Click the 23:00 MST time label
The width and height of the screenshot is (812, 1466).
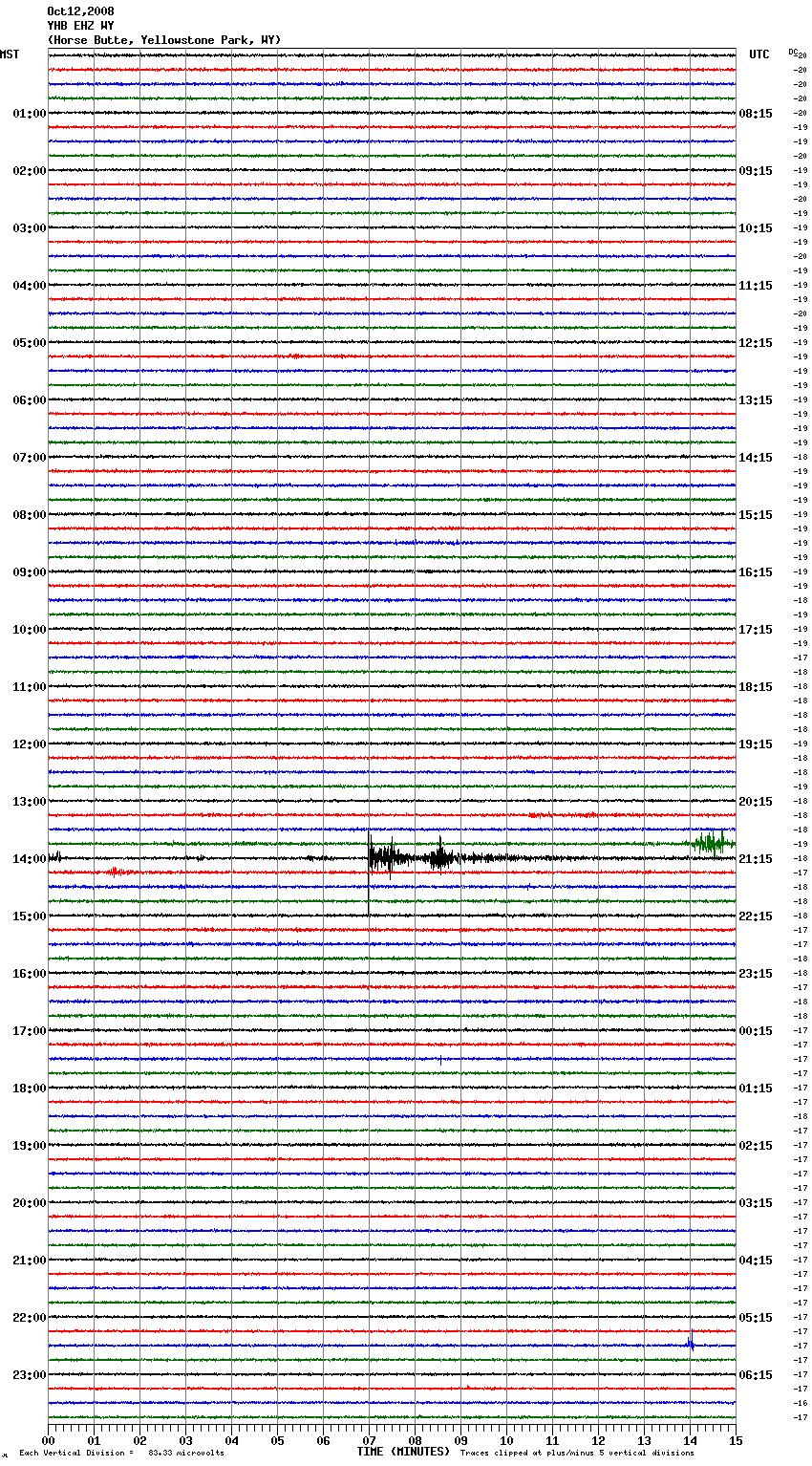click(29, 1375)
